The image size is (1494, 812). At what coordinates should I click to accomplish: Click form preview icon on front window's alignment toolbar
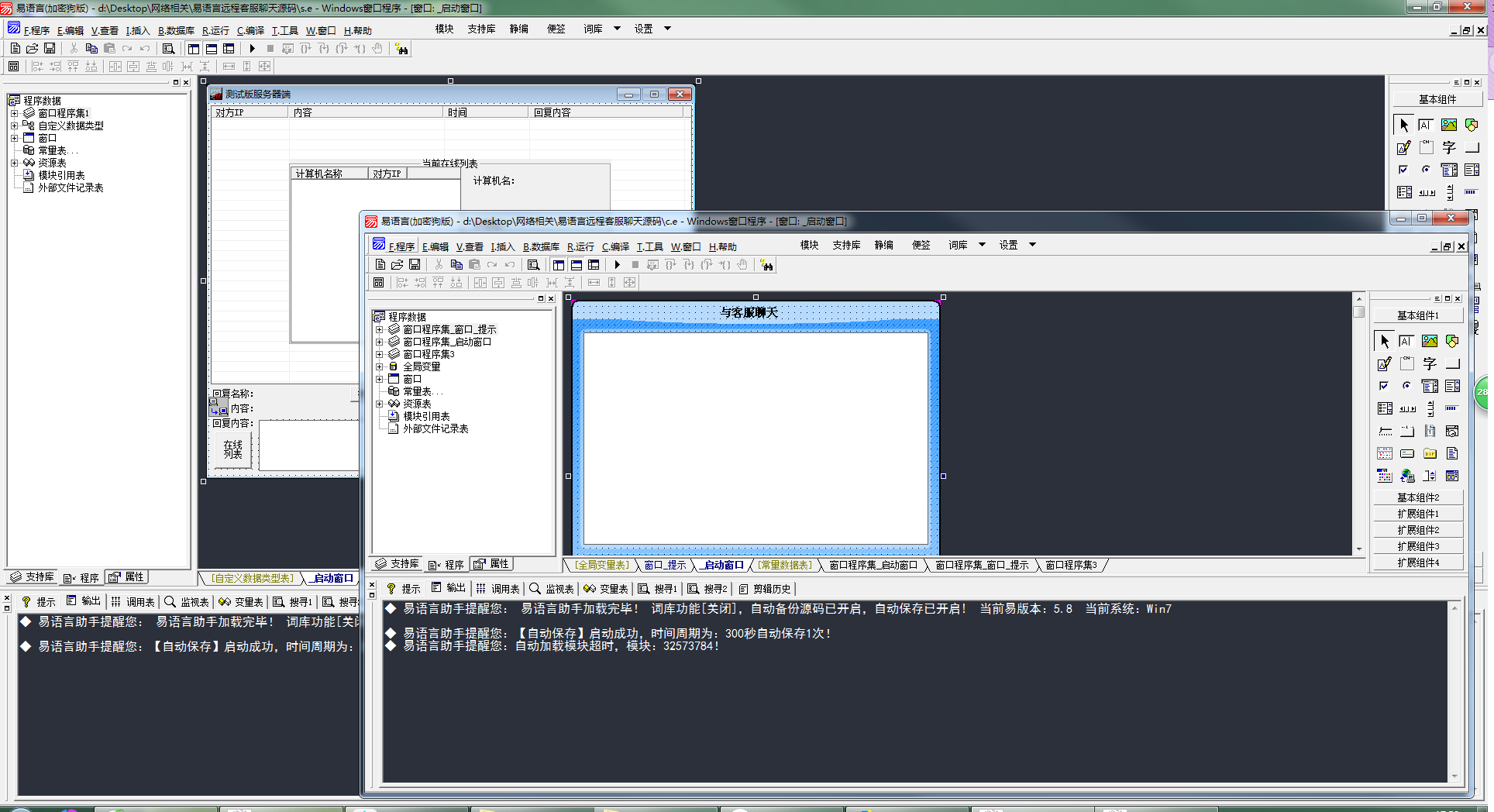coord(378,283)
